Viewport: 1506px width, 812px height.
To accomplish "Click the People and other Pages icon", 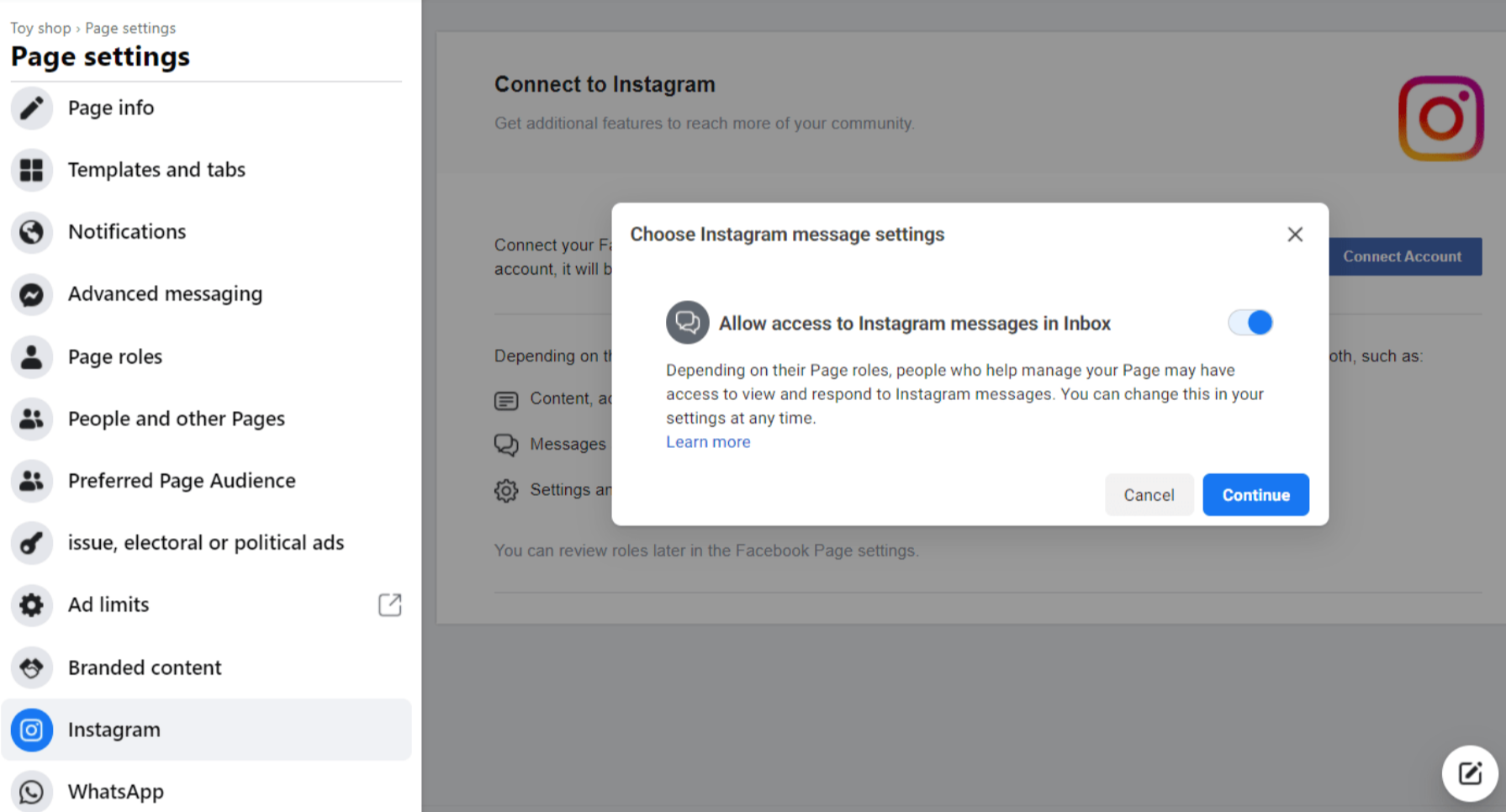I will pos(32,419).
